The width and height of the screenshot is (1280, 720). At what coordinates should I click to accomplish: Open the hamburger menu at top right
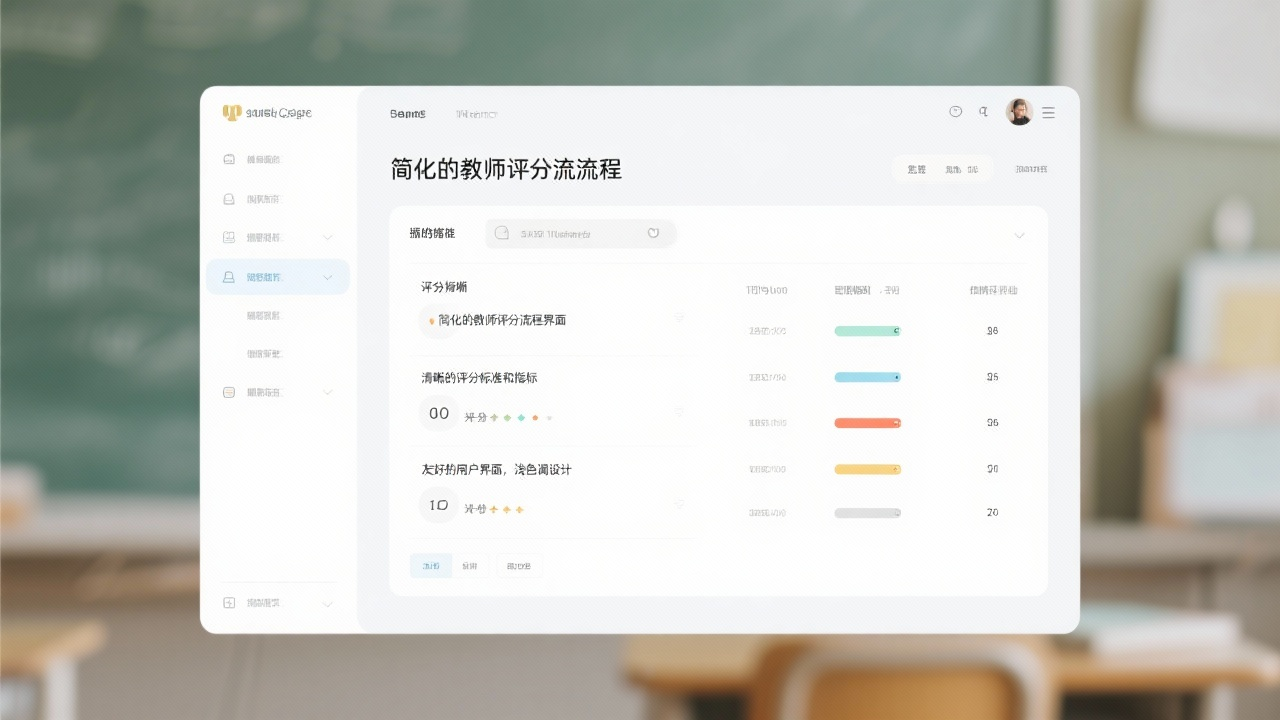coord(1047,112)
